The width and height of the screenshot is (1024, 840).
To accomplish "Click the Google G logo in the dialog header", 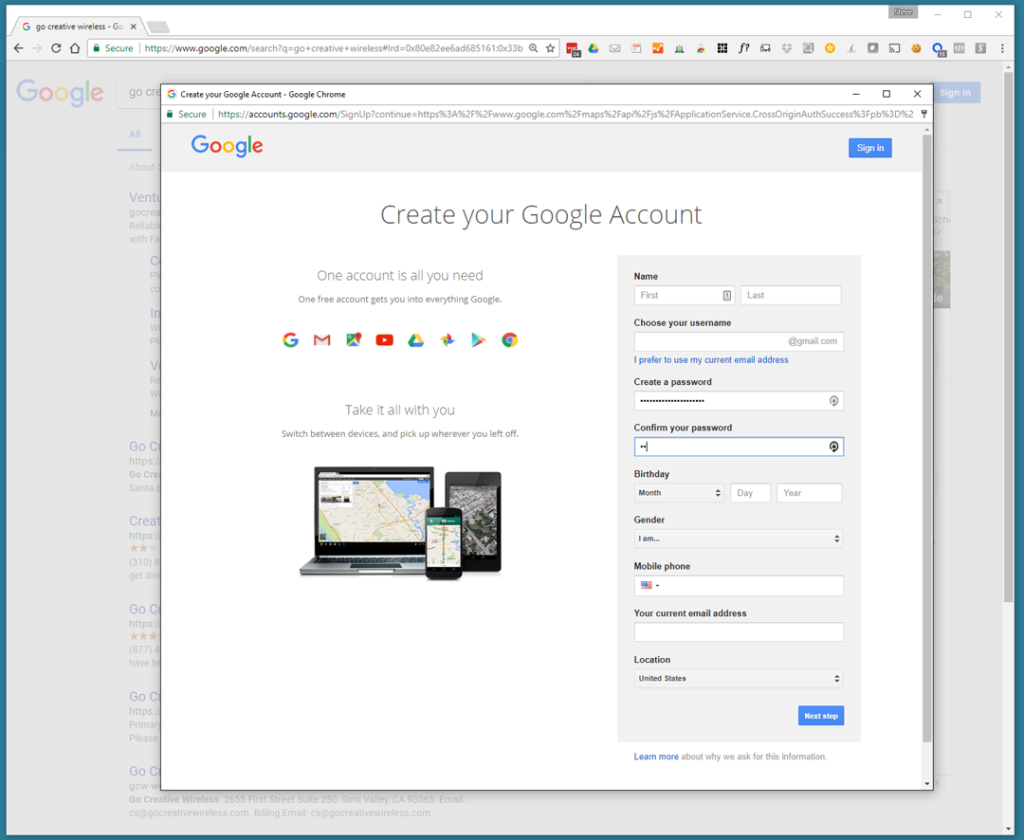I will click(x=226, y=146).
